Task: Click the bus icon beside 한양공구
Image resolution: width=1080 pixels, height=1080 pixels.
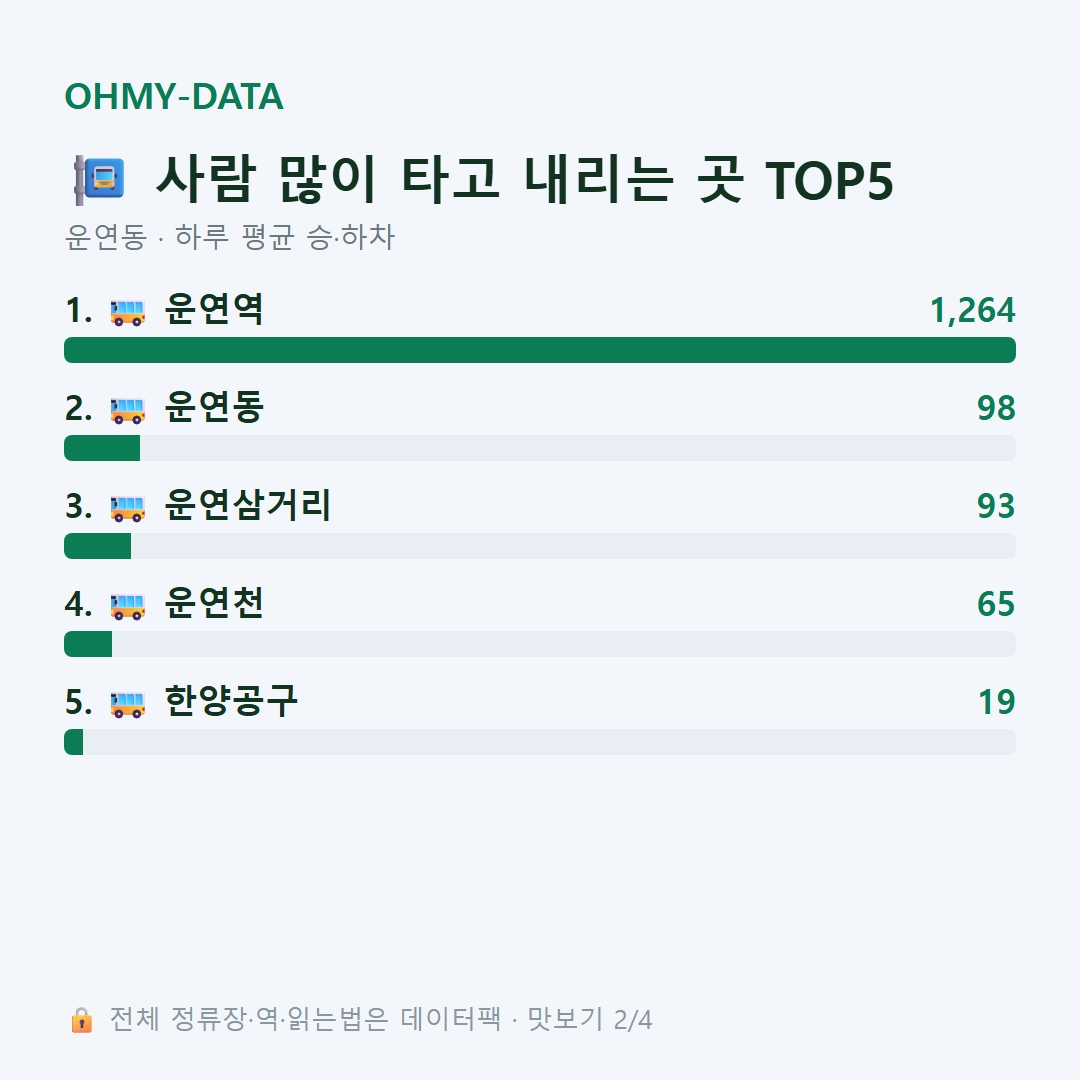Action: [127, 704]
